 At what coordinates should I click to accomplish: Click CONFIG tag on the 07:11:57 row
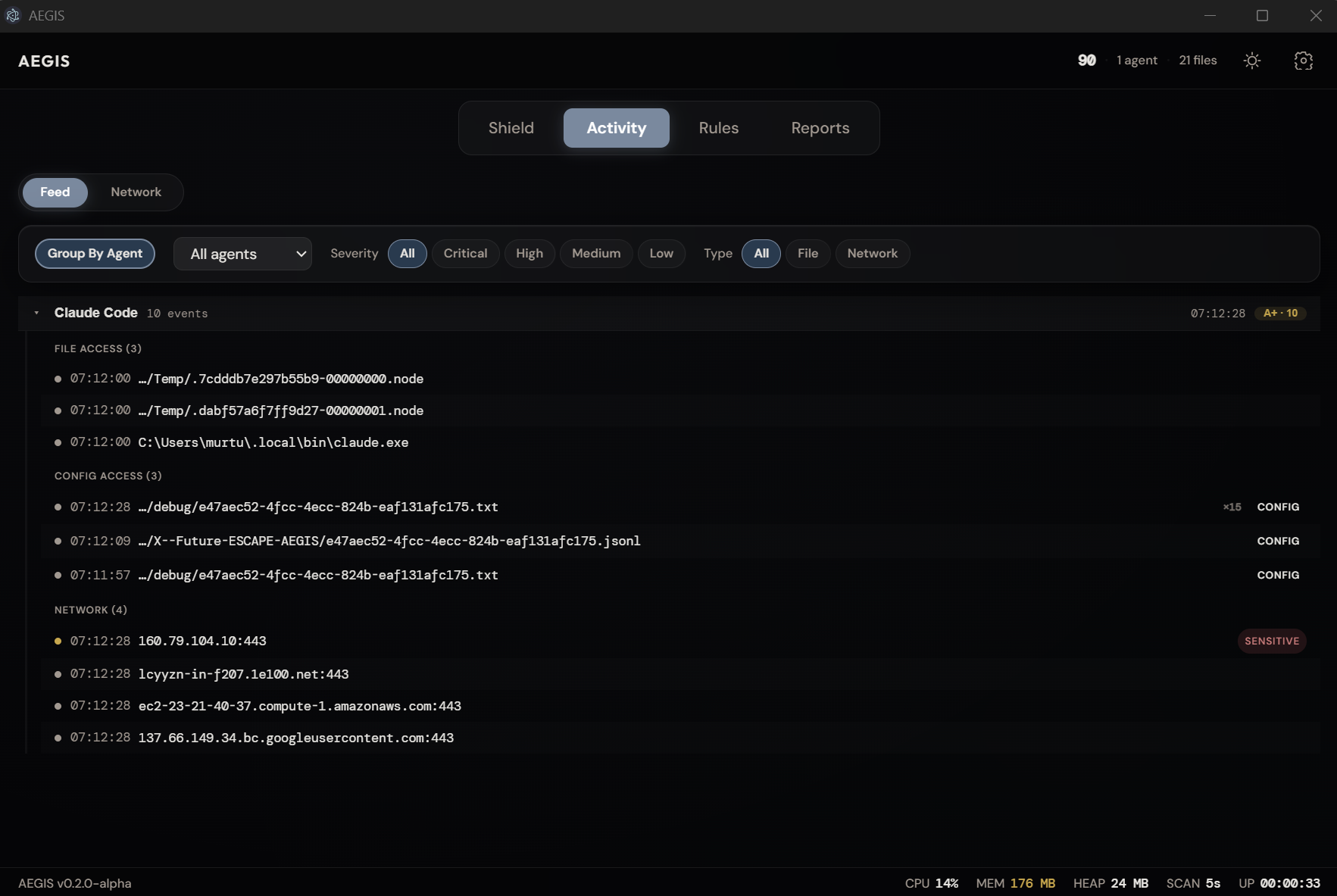tap(1278, 575)
